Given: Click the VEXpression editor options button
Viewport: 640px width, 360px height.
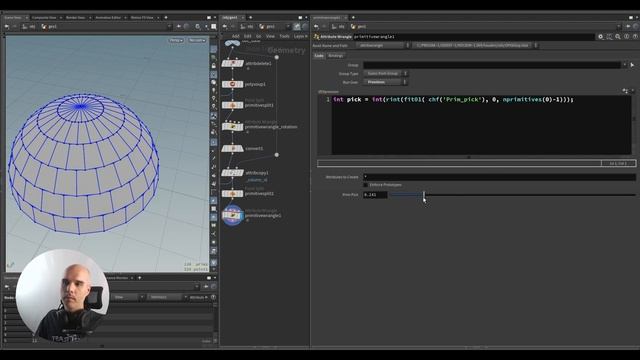Looking at the screenshot, I should [x=625, y=91].
